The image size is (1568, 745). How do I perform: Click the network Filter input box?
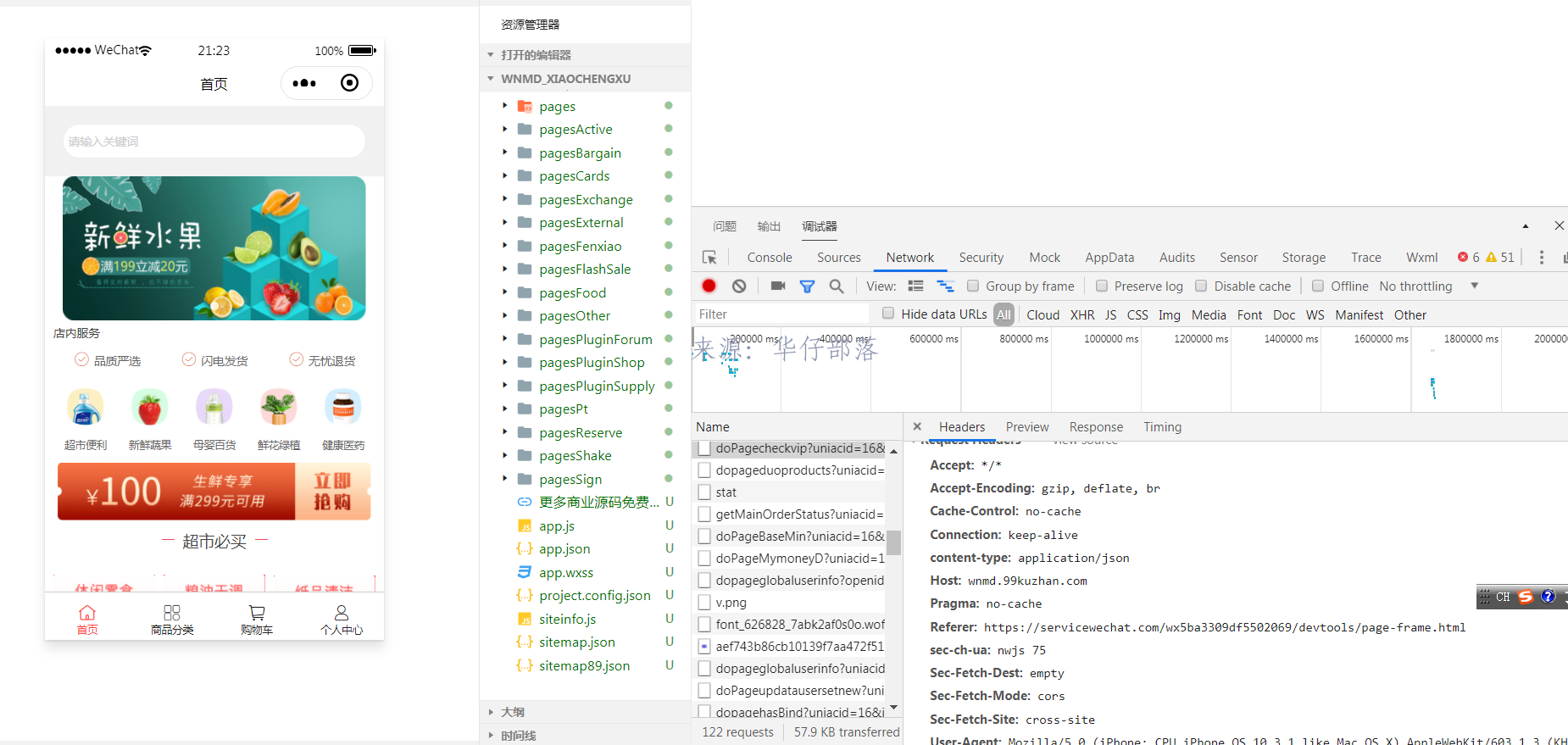pyautogui.click(x=781, y=314)
